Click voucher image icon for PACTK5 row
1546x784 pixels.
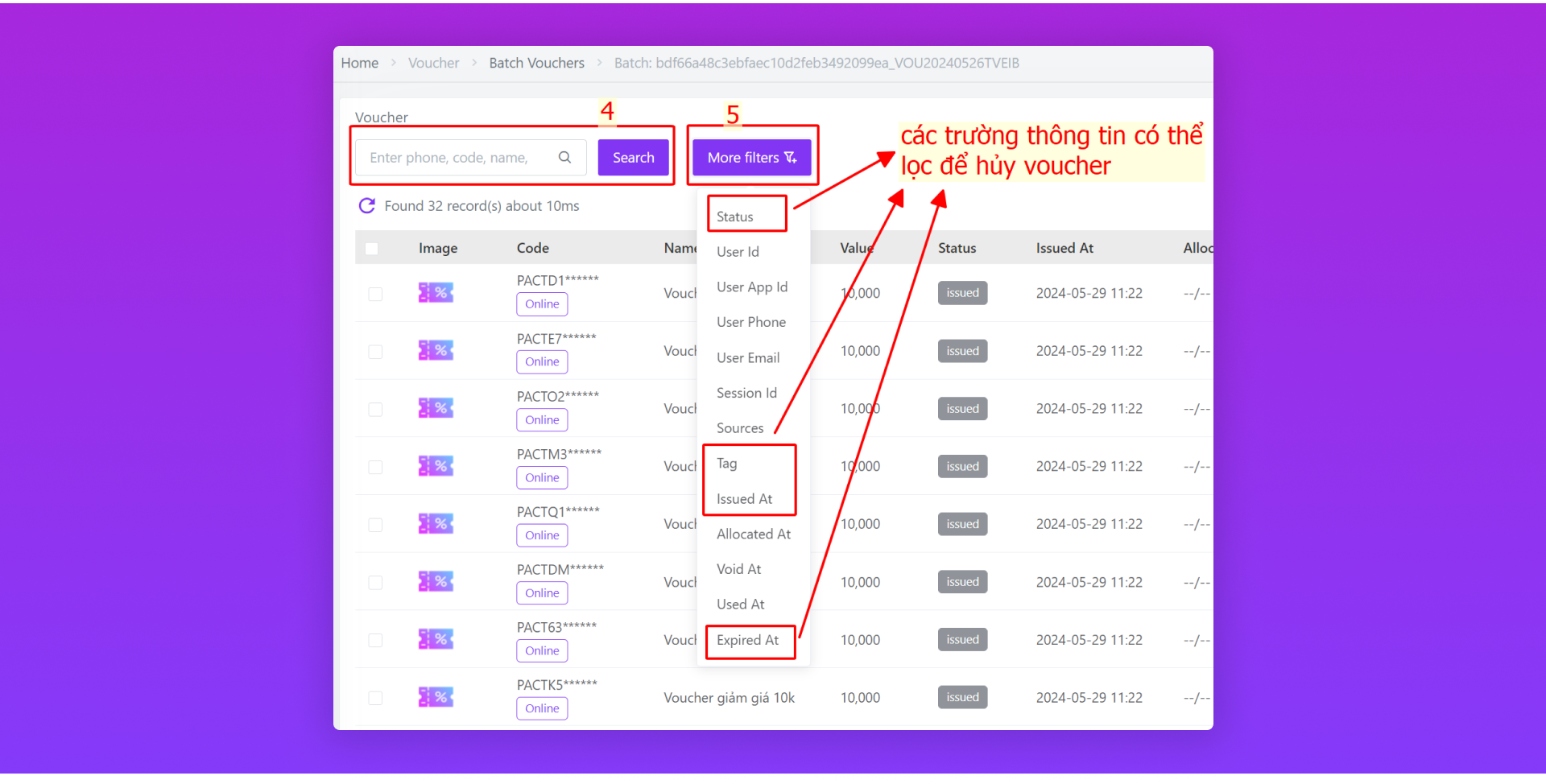(x=436, y=697)
